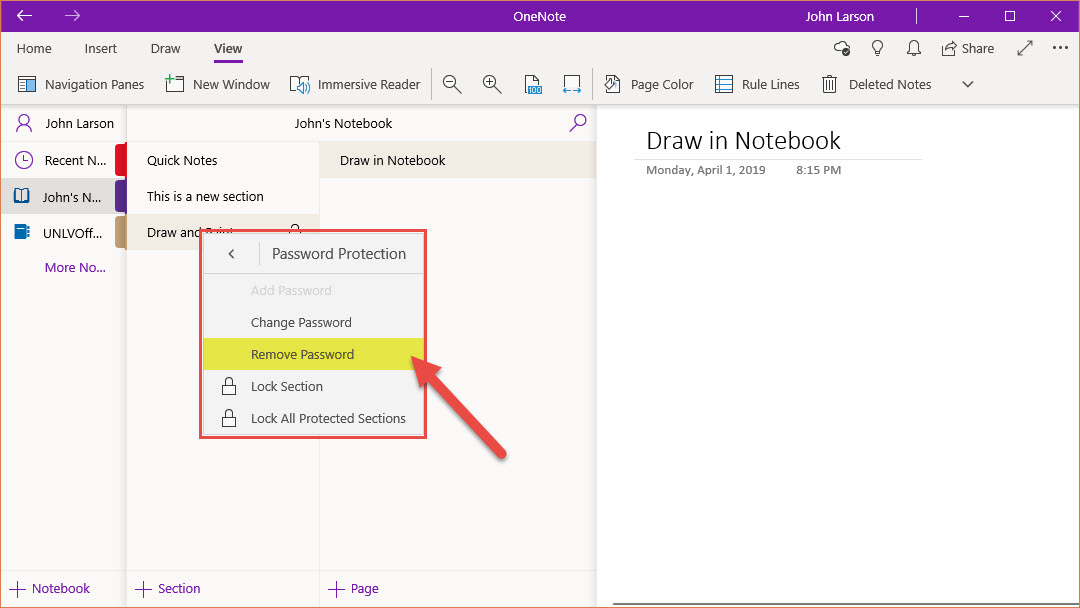Screen dimensions: 1080x608
Task: Set zoom to 100% icon
Action: 533,84
